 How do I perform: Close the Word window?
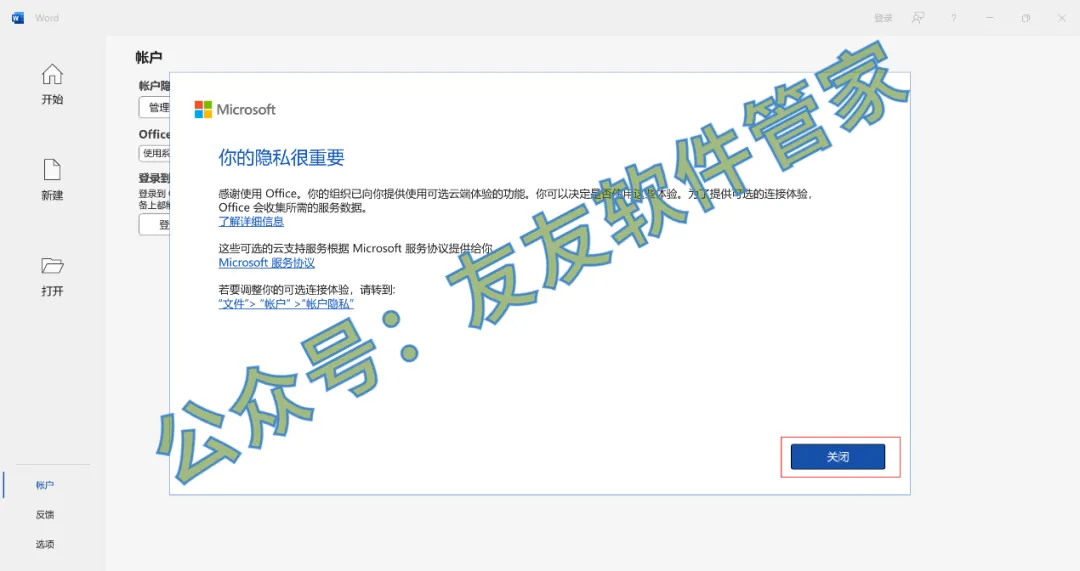(1062, 18)
